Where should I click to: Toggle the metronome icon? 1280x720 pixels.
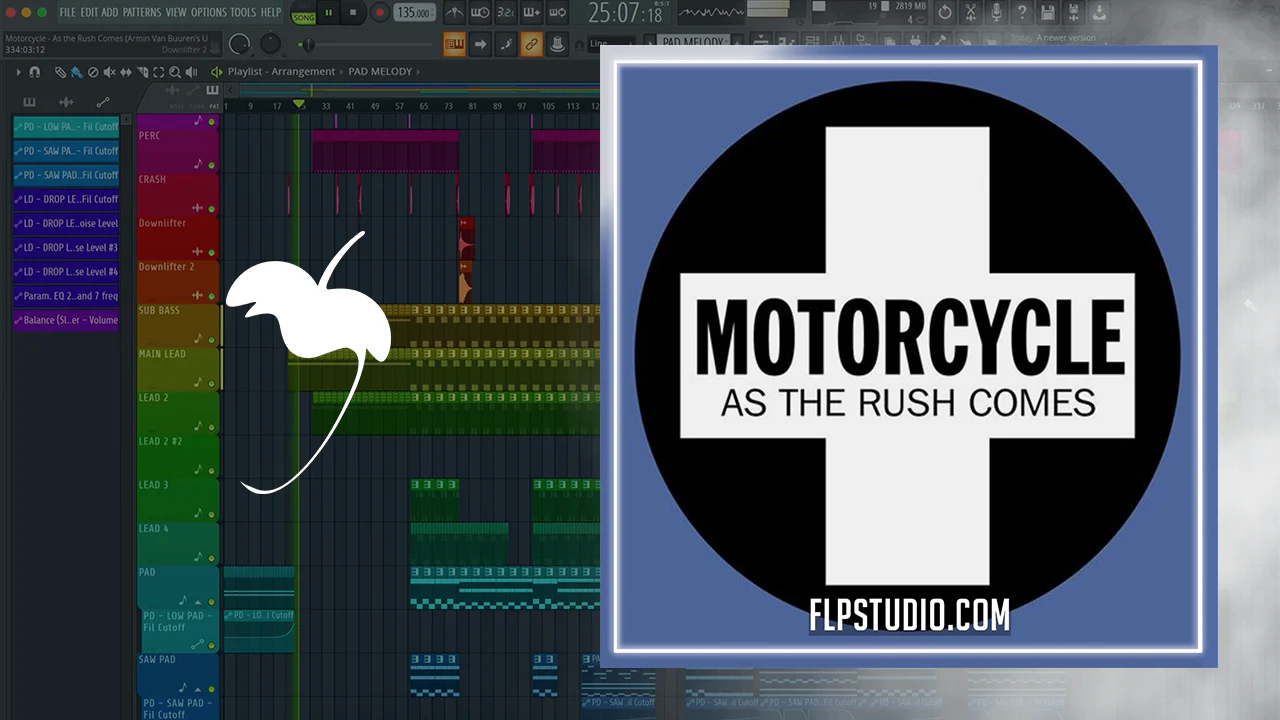[454, 13]
